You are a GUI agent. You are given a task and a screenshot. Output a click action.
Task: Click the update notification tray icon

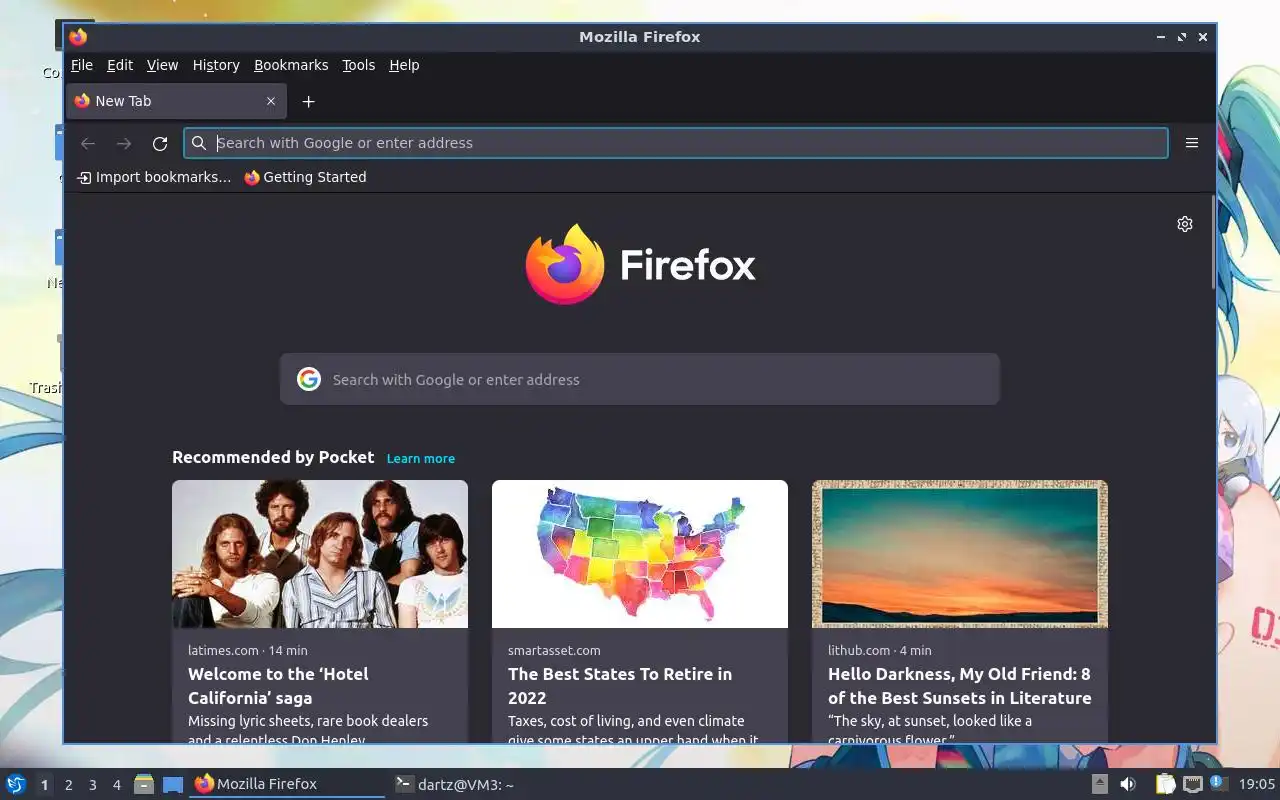click(x=1217, y=783)
